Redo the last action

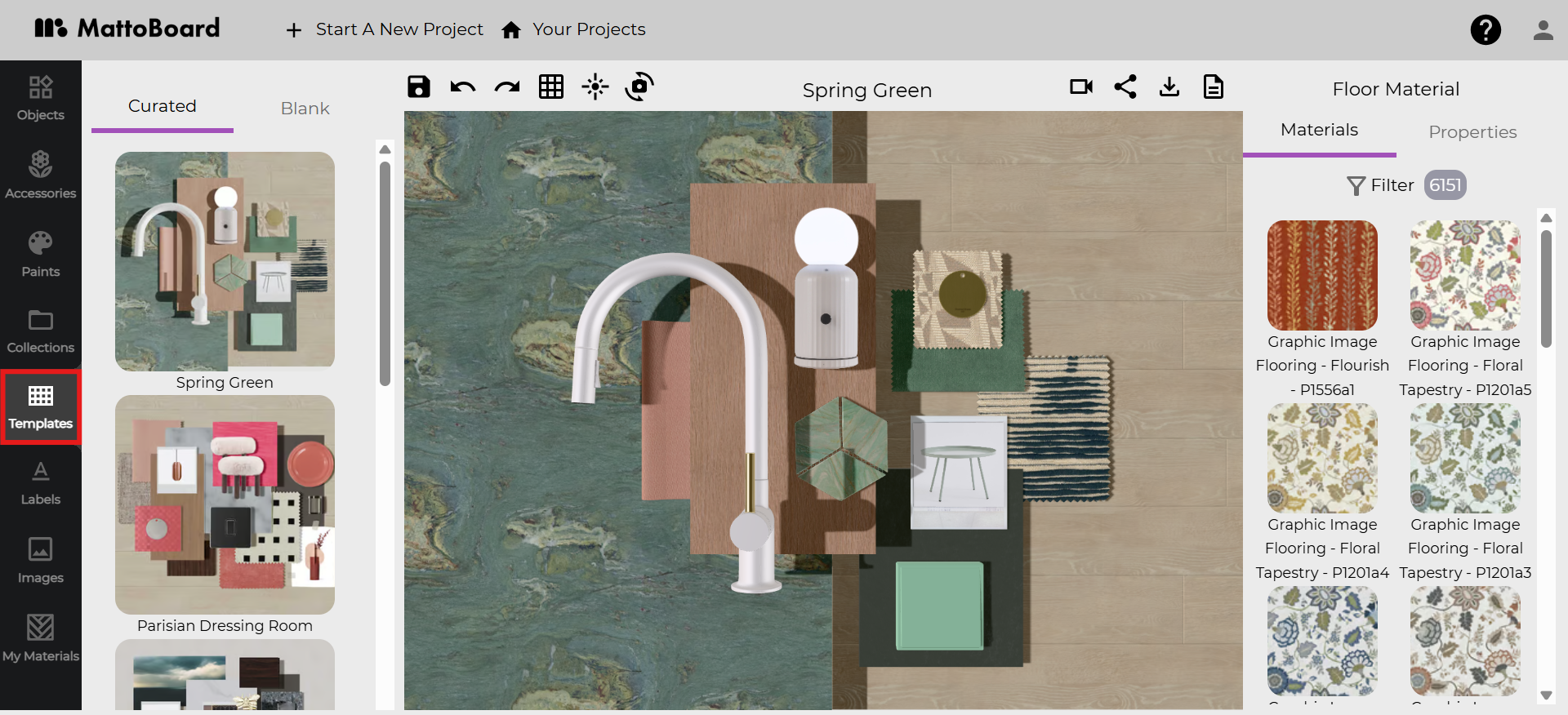(507, 87)
